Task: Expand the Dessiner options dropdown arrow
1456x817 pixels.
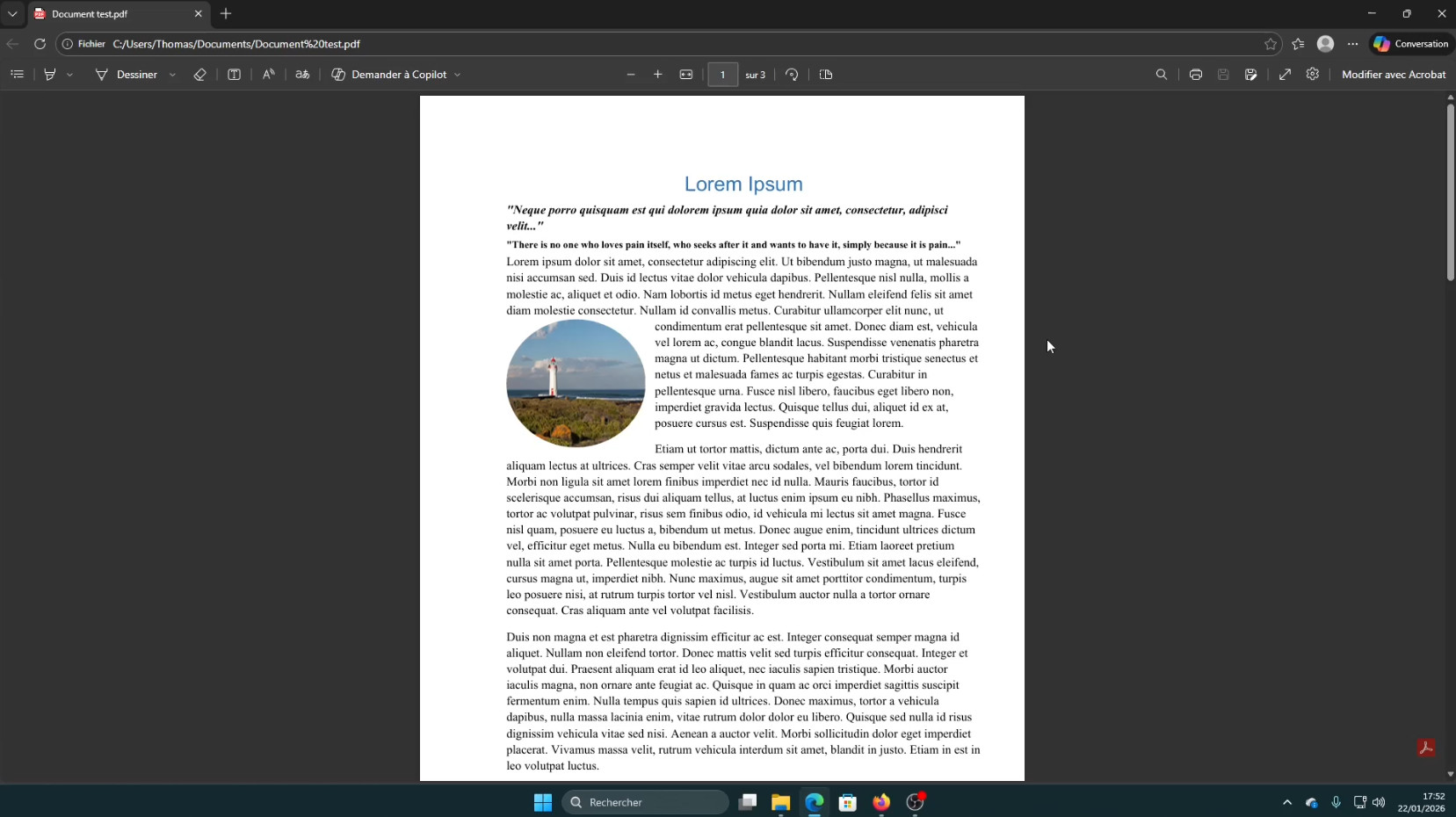Action: click(172, 75)
